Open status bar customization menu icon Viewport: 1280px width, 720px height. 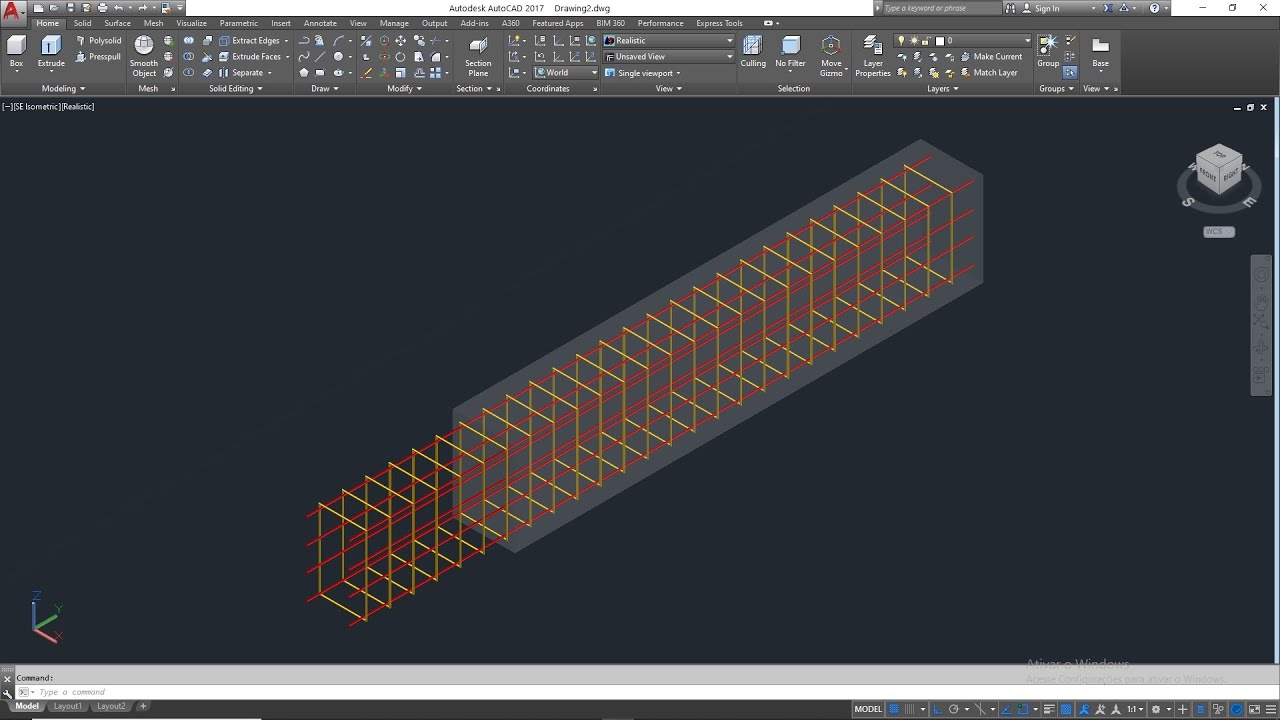(x=1270, y=709)
